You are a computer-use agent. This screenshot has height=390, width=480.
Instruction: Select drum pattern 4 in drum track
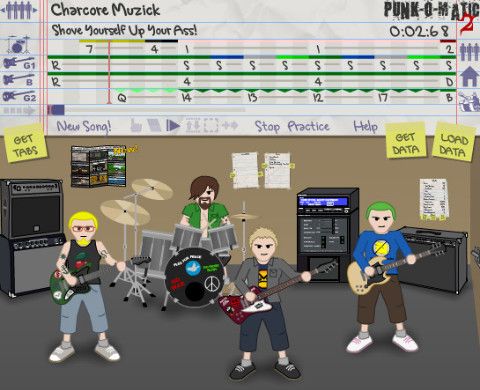[x=154, y=49]
